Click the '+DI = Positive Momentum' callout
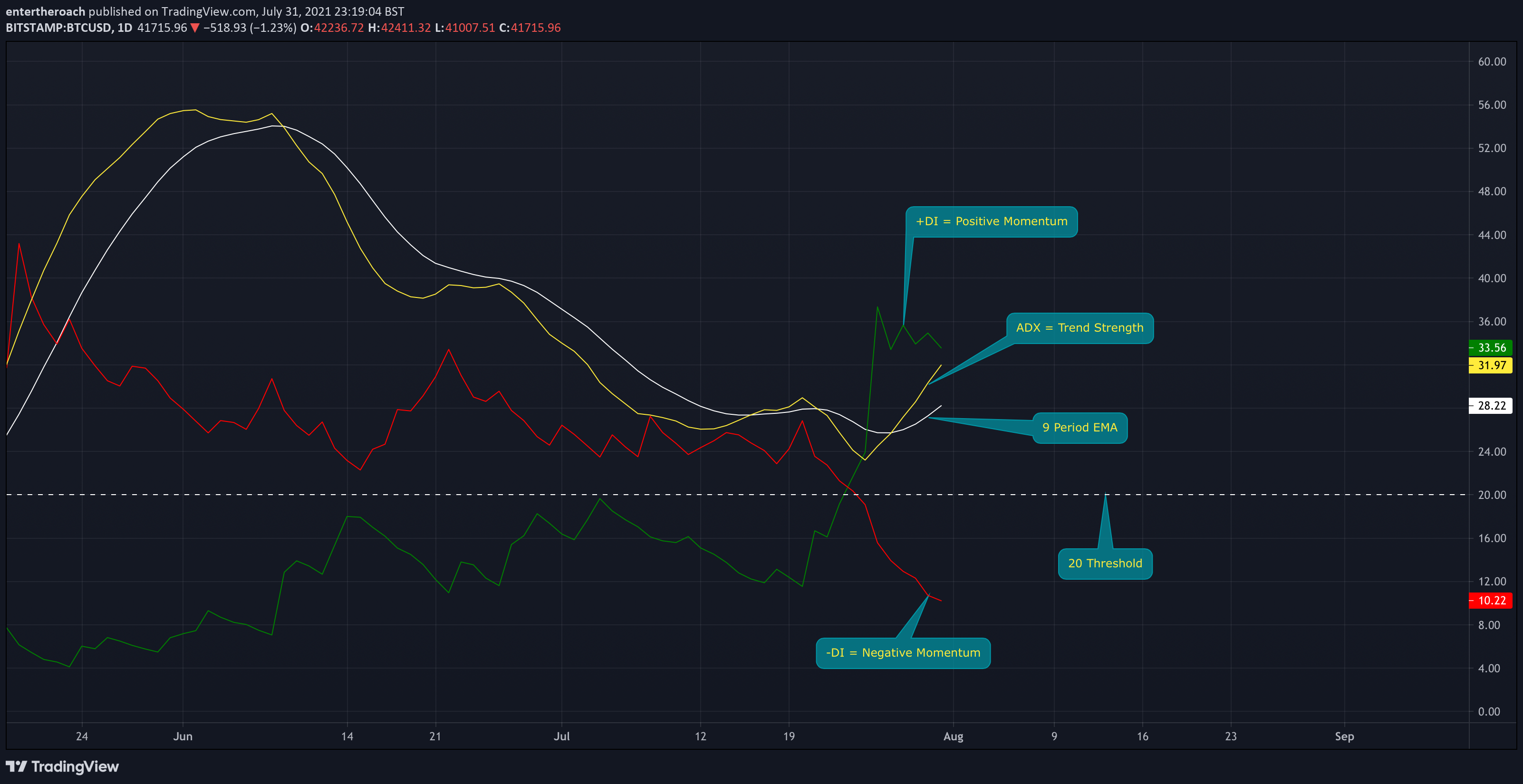This screenshot has width=1523, height=784. (992, 221)
